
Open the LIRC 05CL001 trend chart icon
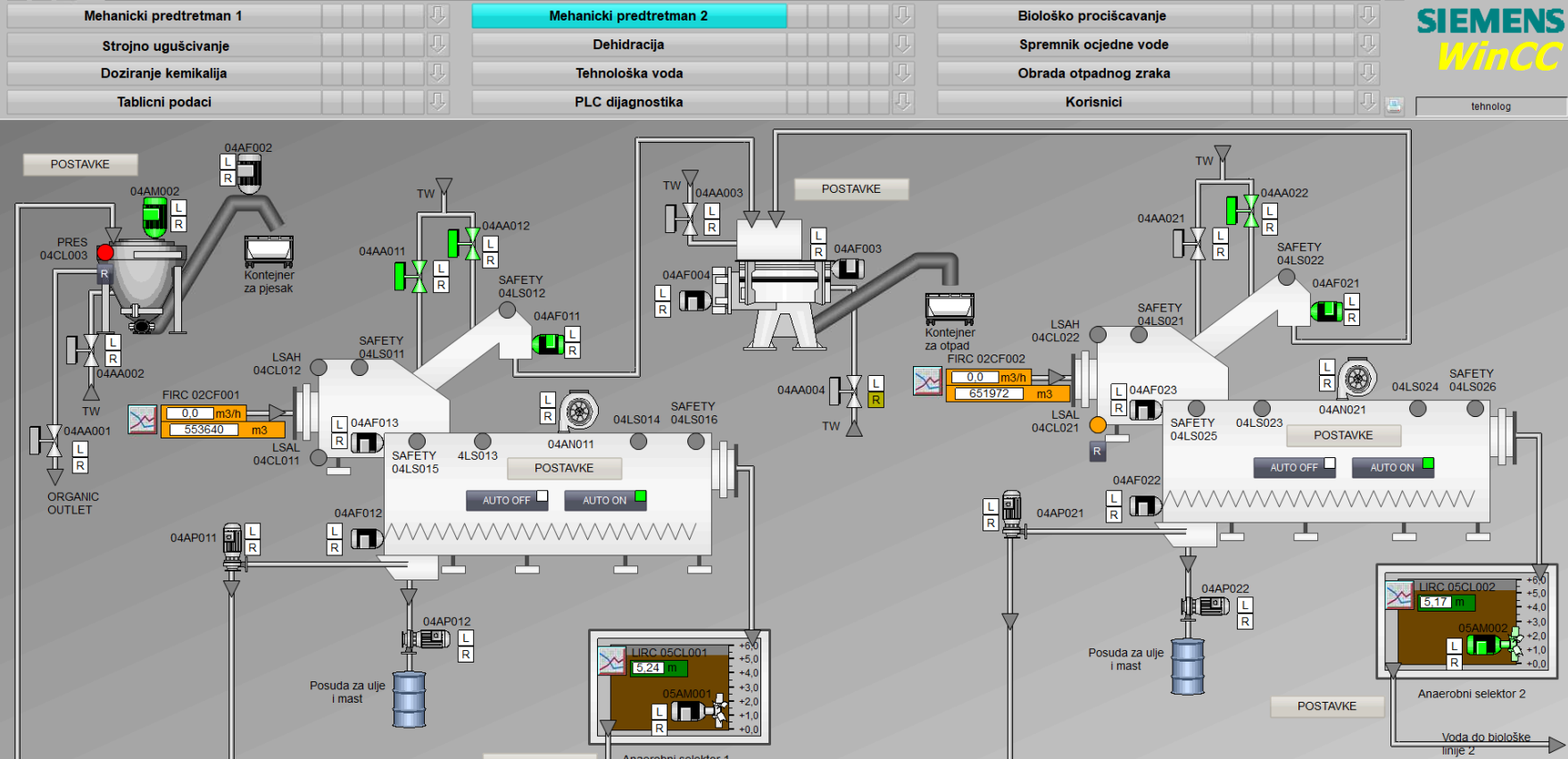point(612,662)
